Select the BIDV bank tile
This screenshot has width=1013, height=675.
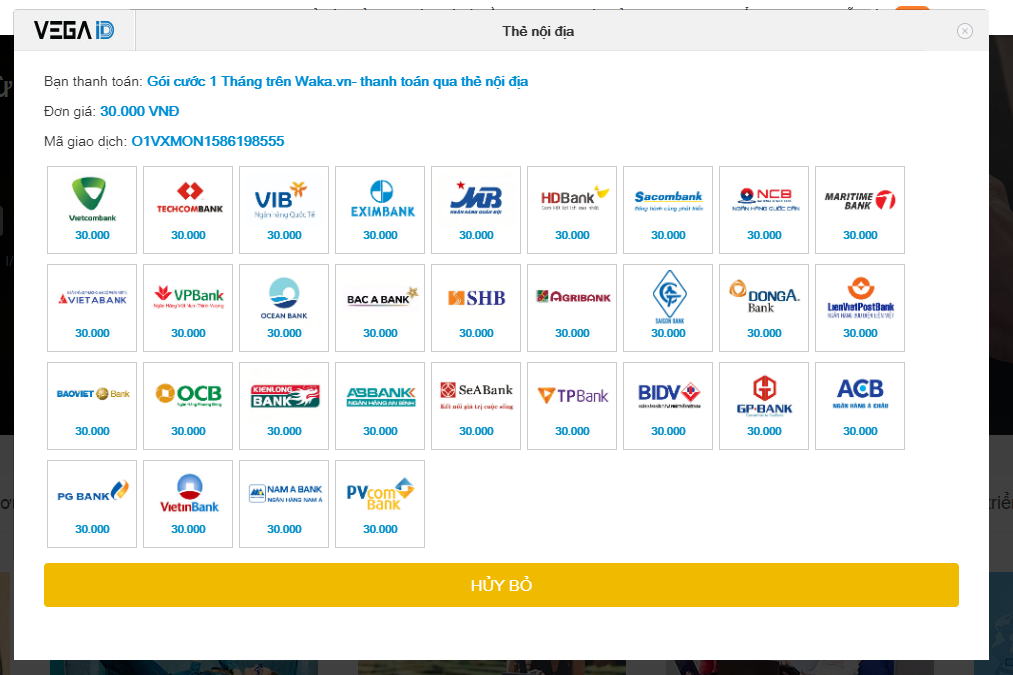coord(668,405)
